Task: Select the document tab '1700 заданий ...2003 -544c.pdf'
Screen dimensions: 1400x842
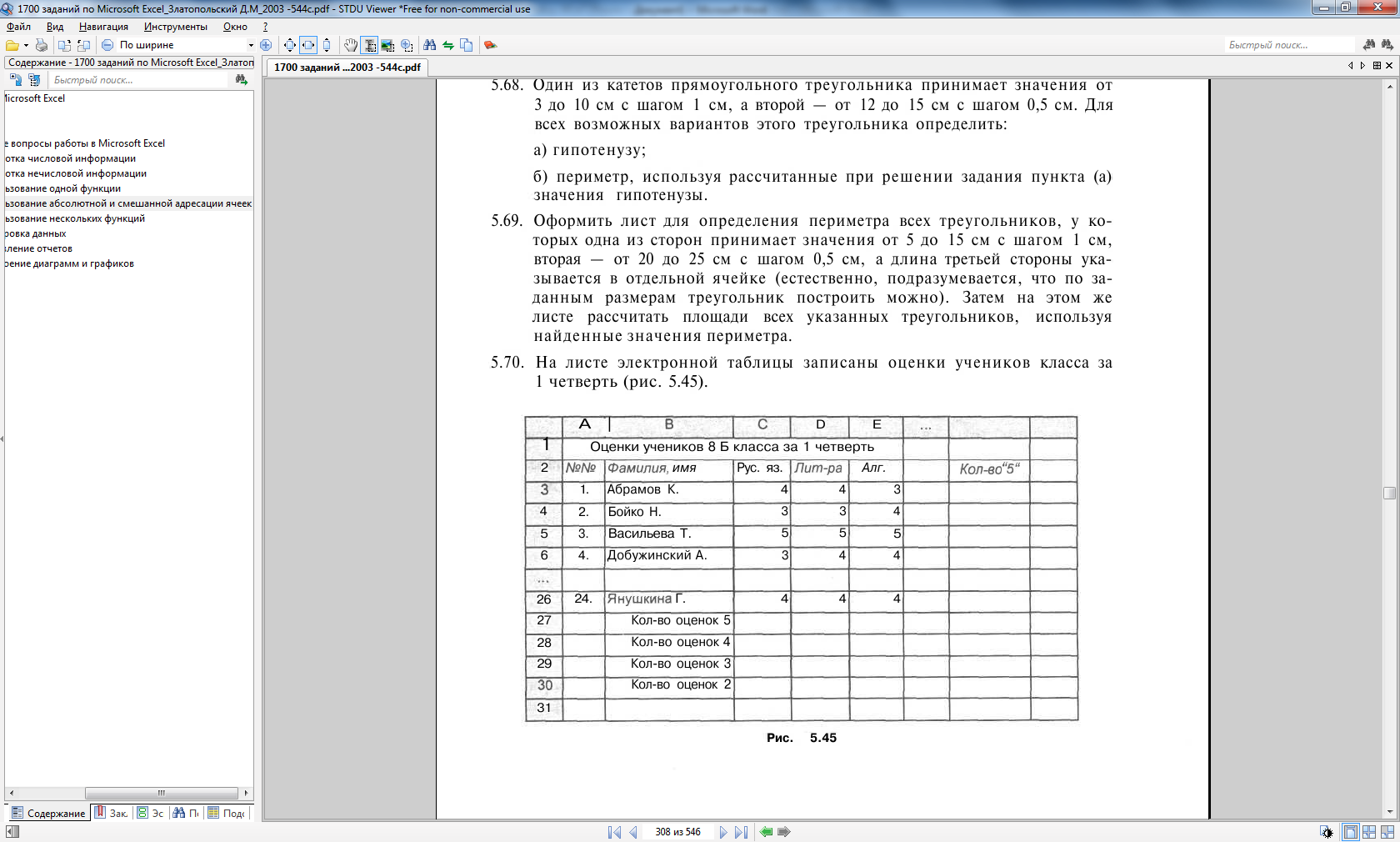Action: pyautogui.click(x=347, y=68)
